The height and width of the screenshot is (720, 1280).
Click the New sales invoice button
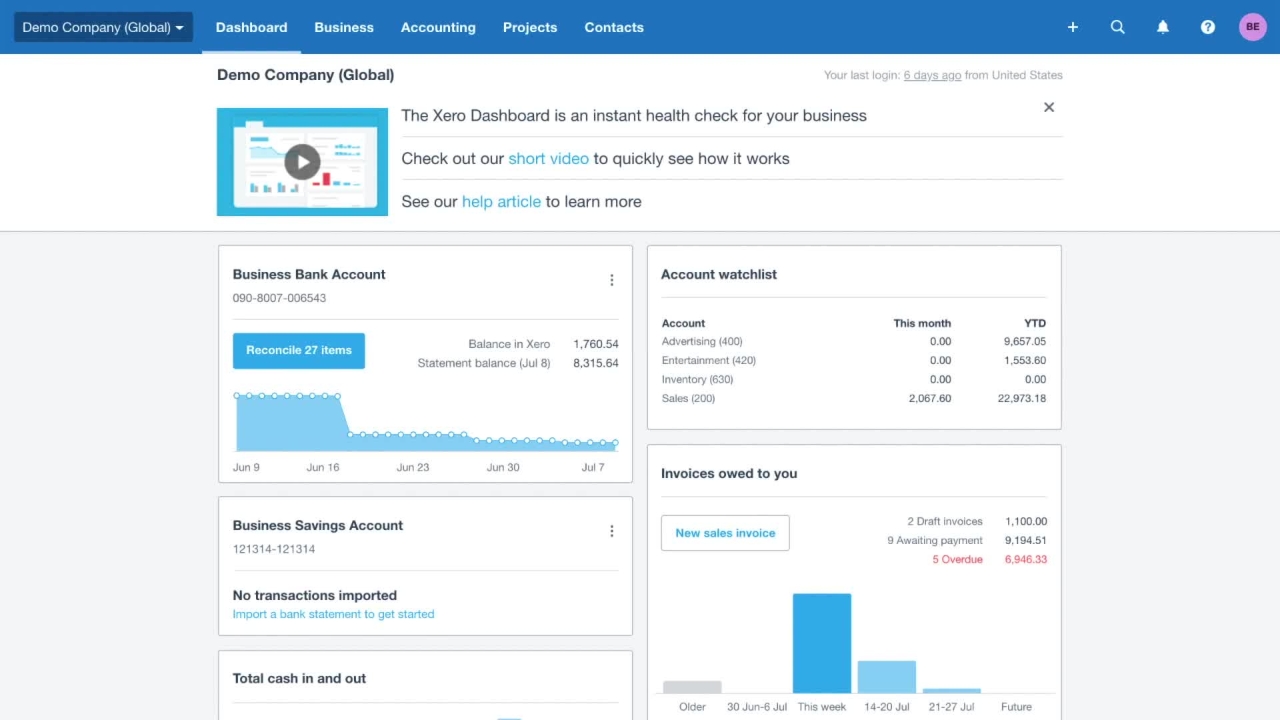point(725,533)
